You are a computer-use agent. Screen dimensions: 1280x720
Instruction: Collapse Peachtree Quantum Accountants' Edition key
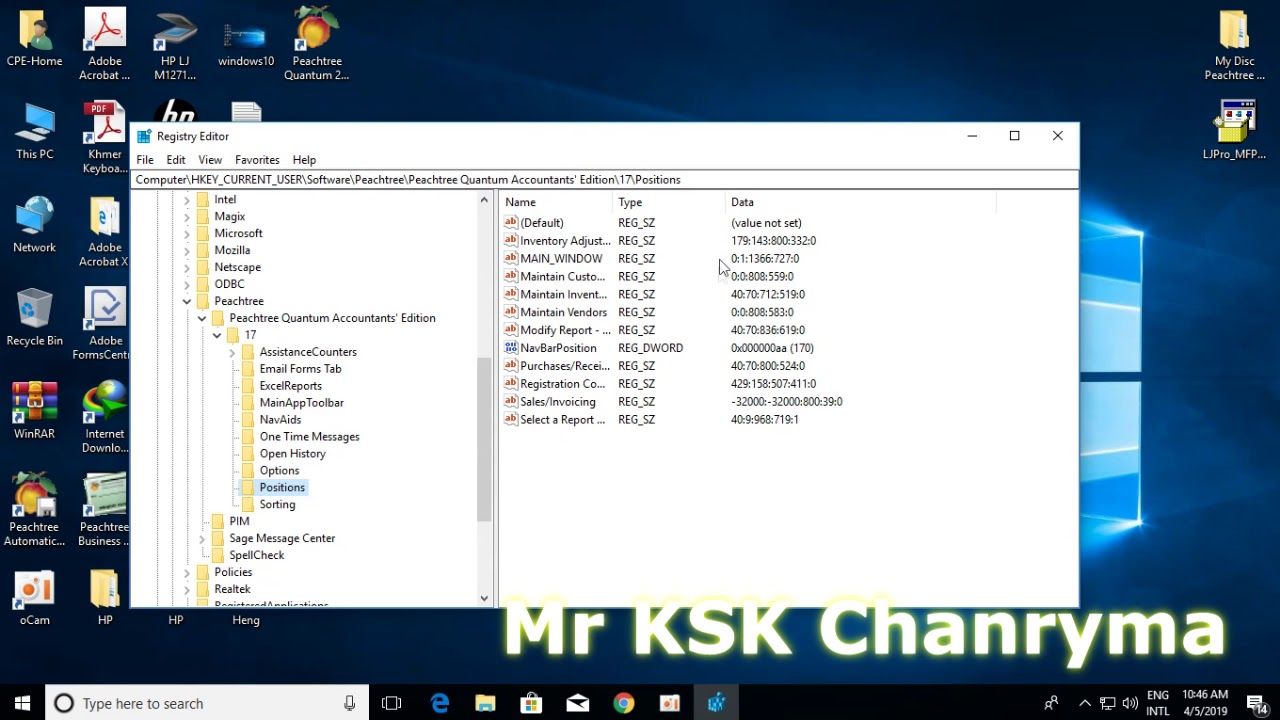tap(202, 318)
